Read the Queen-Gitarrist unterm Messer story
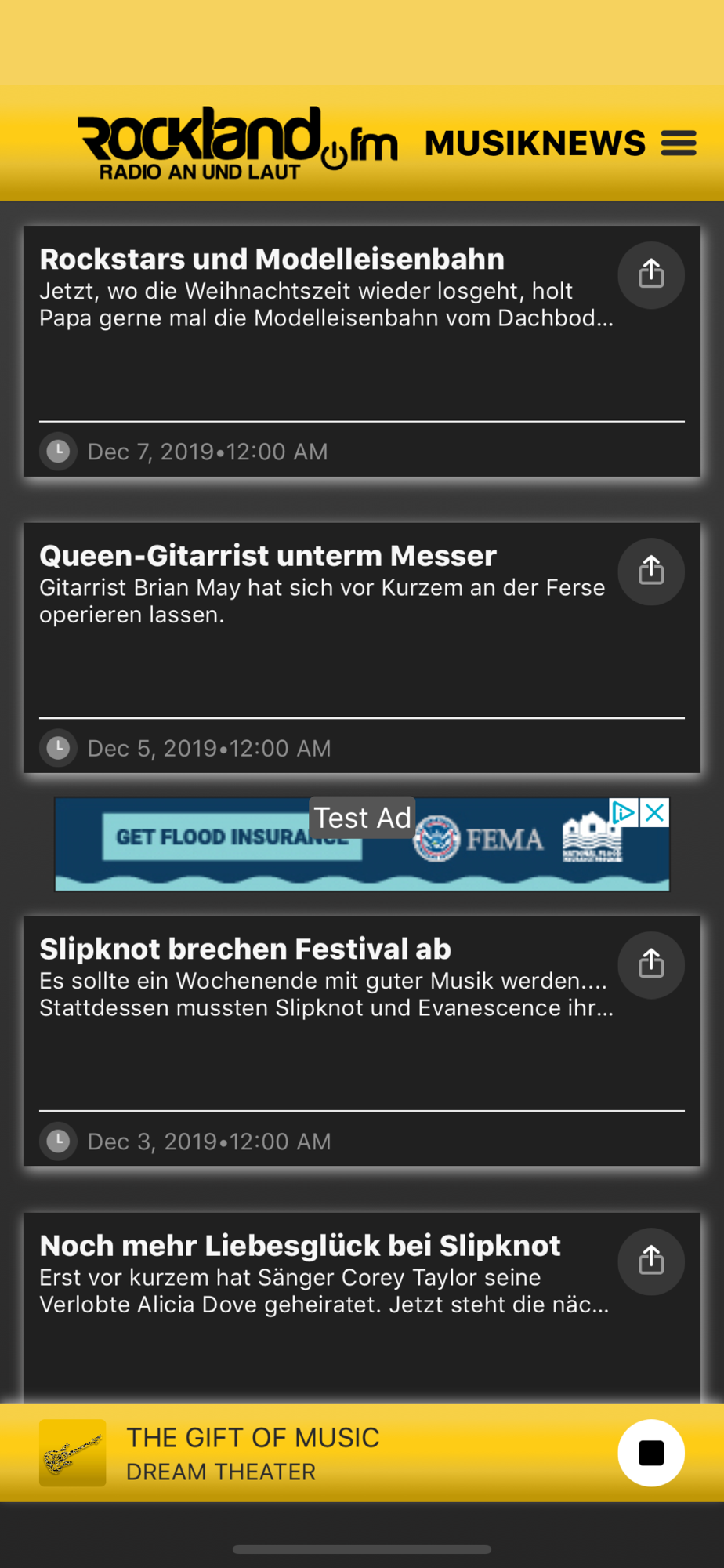Image resolution: width=724 pixels, height=1568 pixels. 268,556
